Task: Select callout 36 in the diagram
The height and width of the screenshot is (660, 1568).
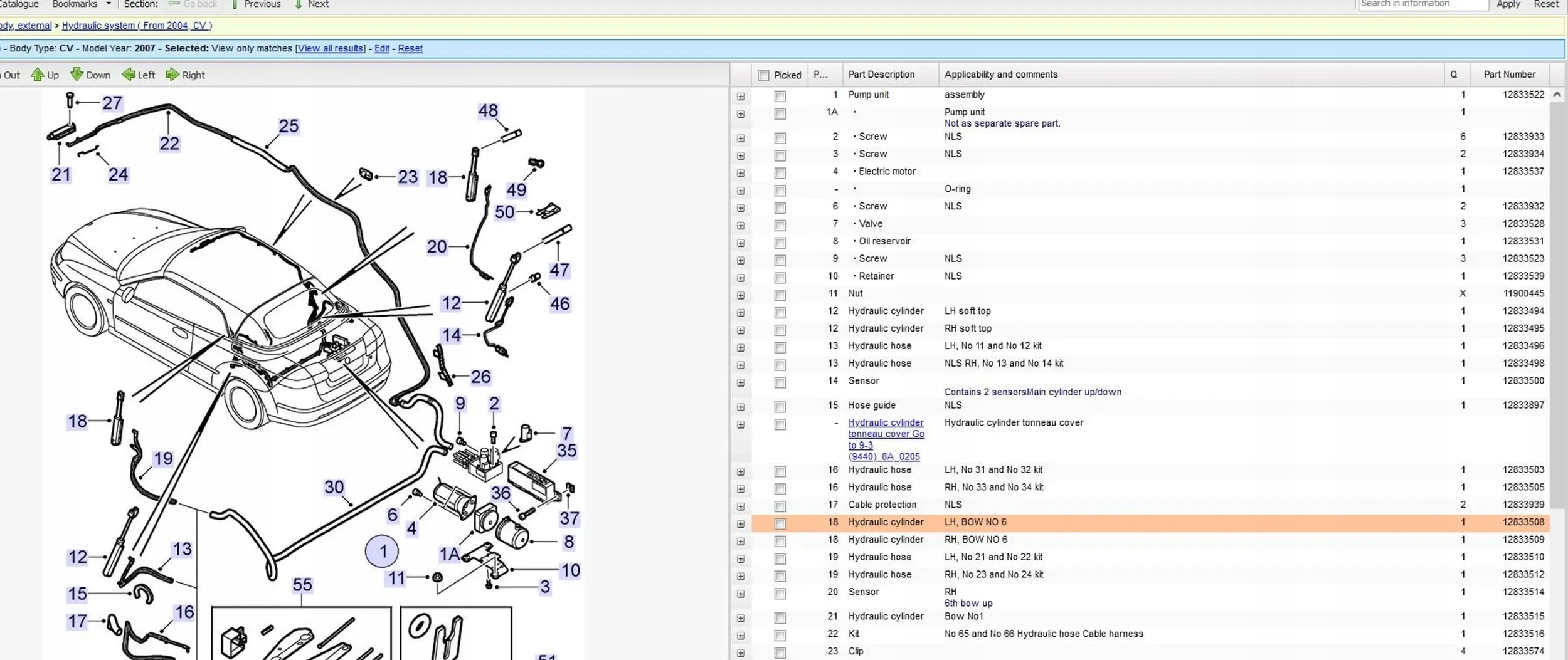Action: coord(501,493)
